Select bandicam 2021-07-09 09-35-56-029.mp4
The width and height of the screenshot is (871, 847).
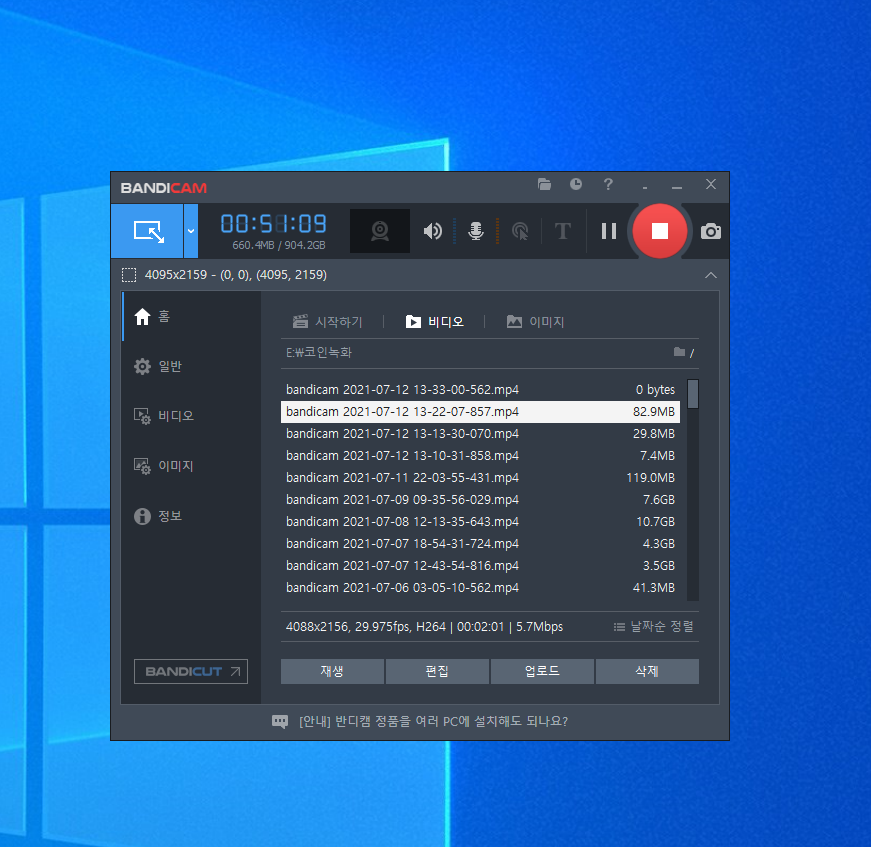click(x=480, y=500)
